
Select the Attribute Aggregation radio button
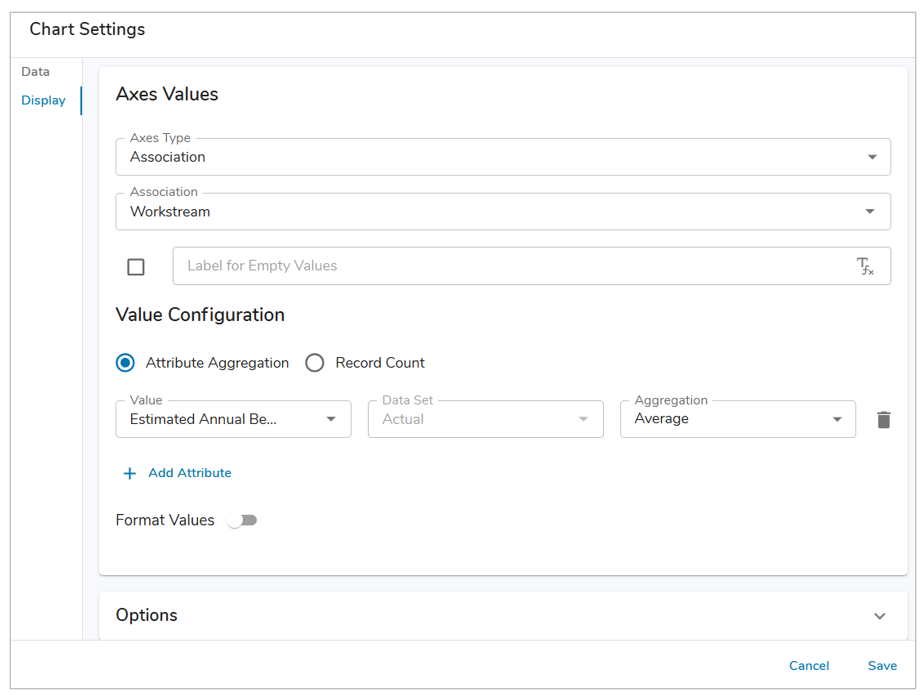(126, 363)
